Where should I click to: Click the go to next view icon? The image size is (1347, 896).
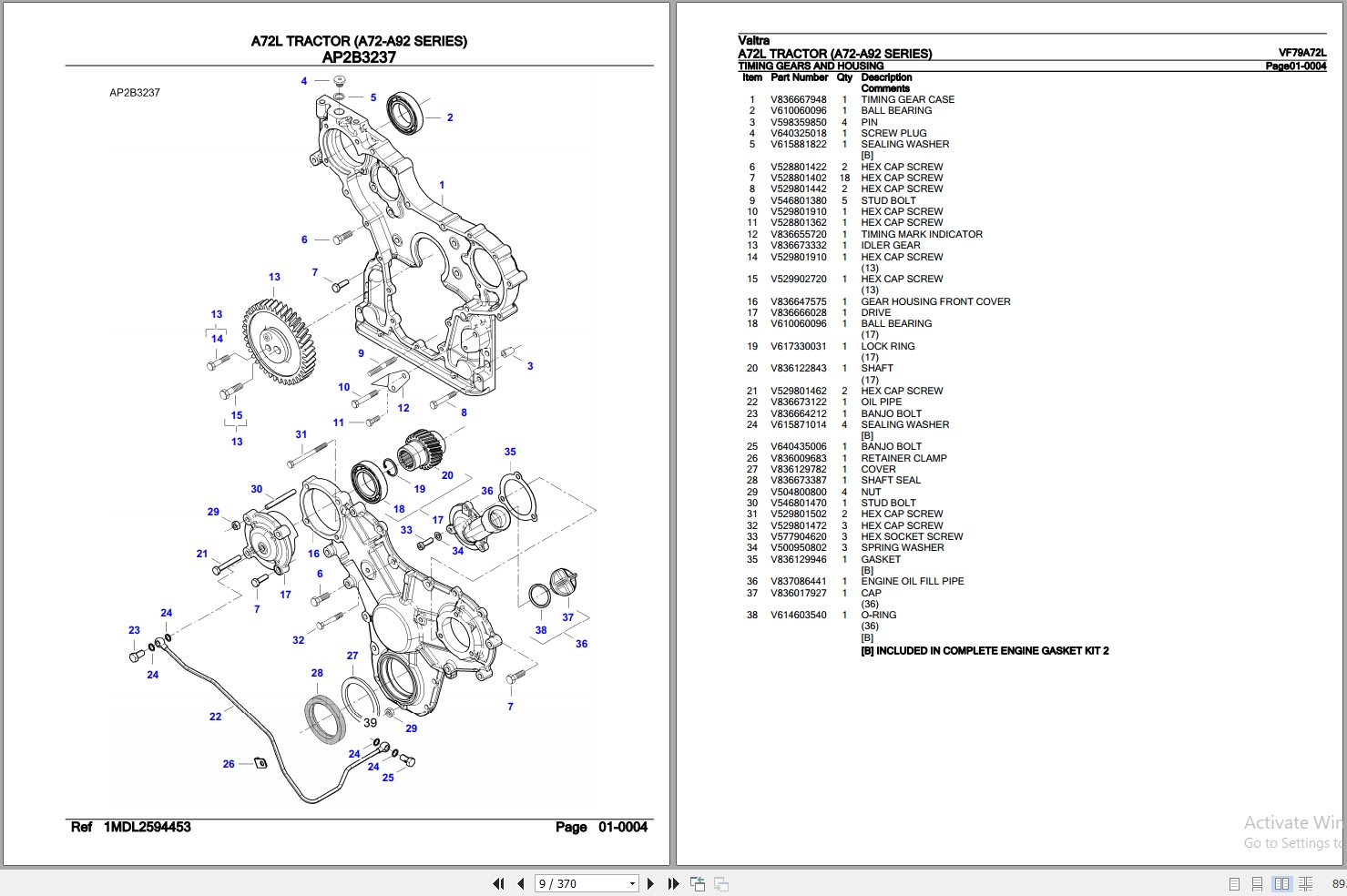click(720, 883)
